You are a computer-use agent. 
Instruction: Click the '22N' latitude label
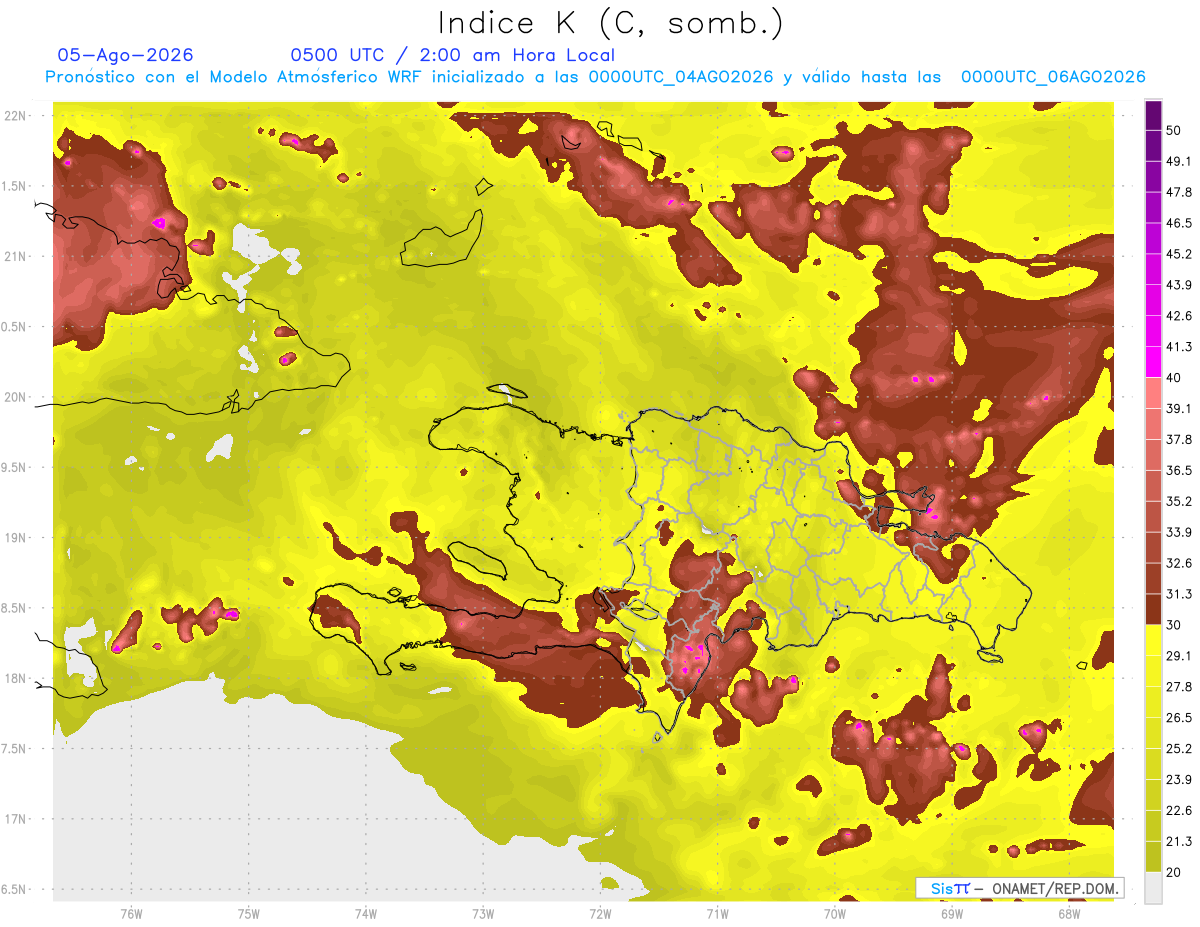pos(15,116)
